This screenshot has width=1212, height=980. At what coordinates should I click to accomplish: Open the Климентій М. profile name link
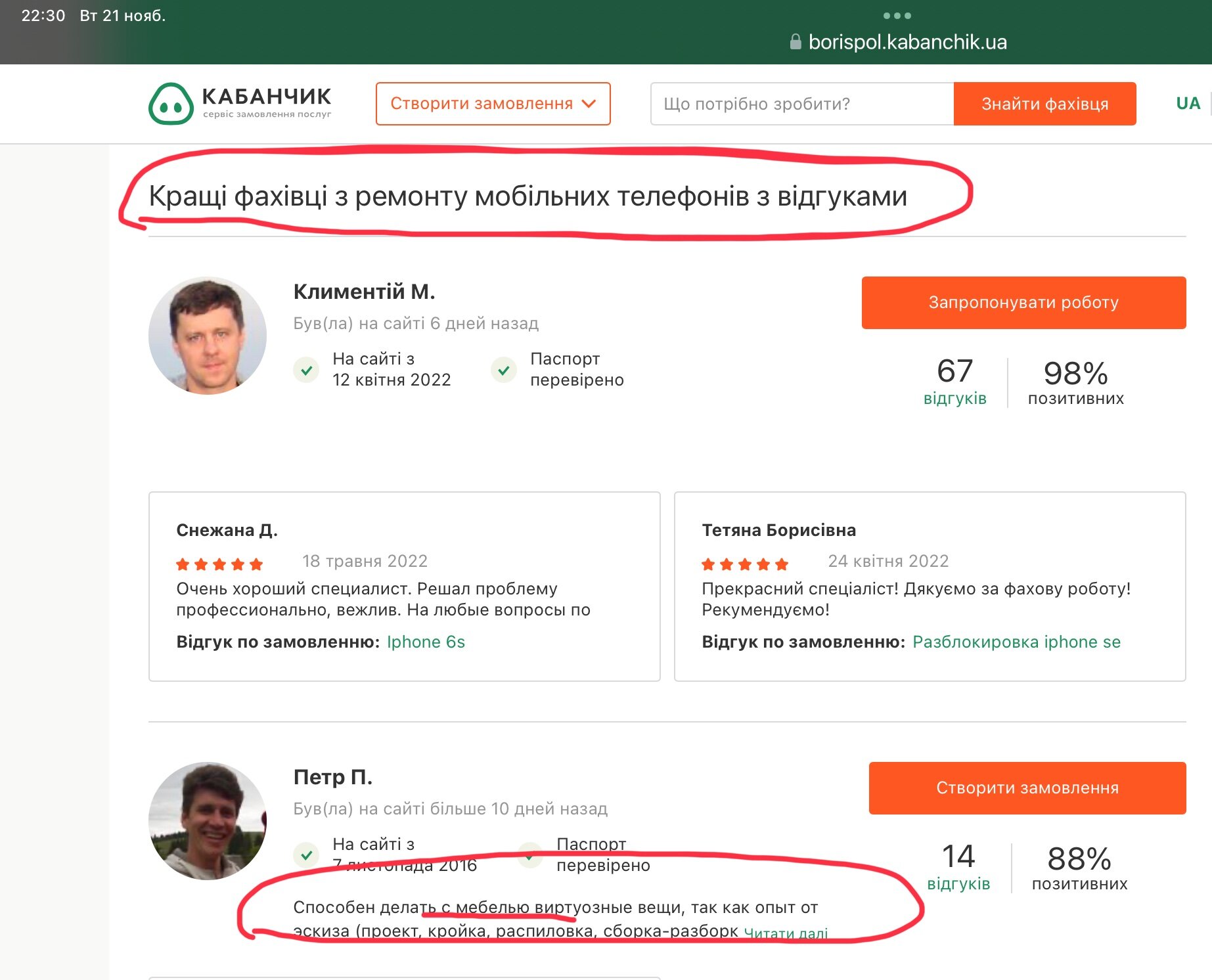[x=364, y=292]
